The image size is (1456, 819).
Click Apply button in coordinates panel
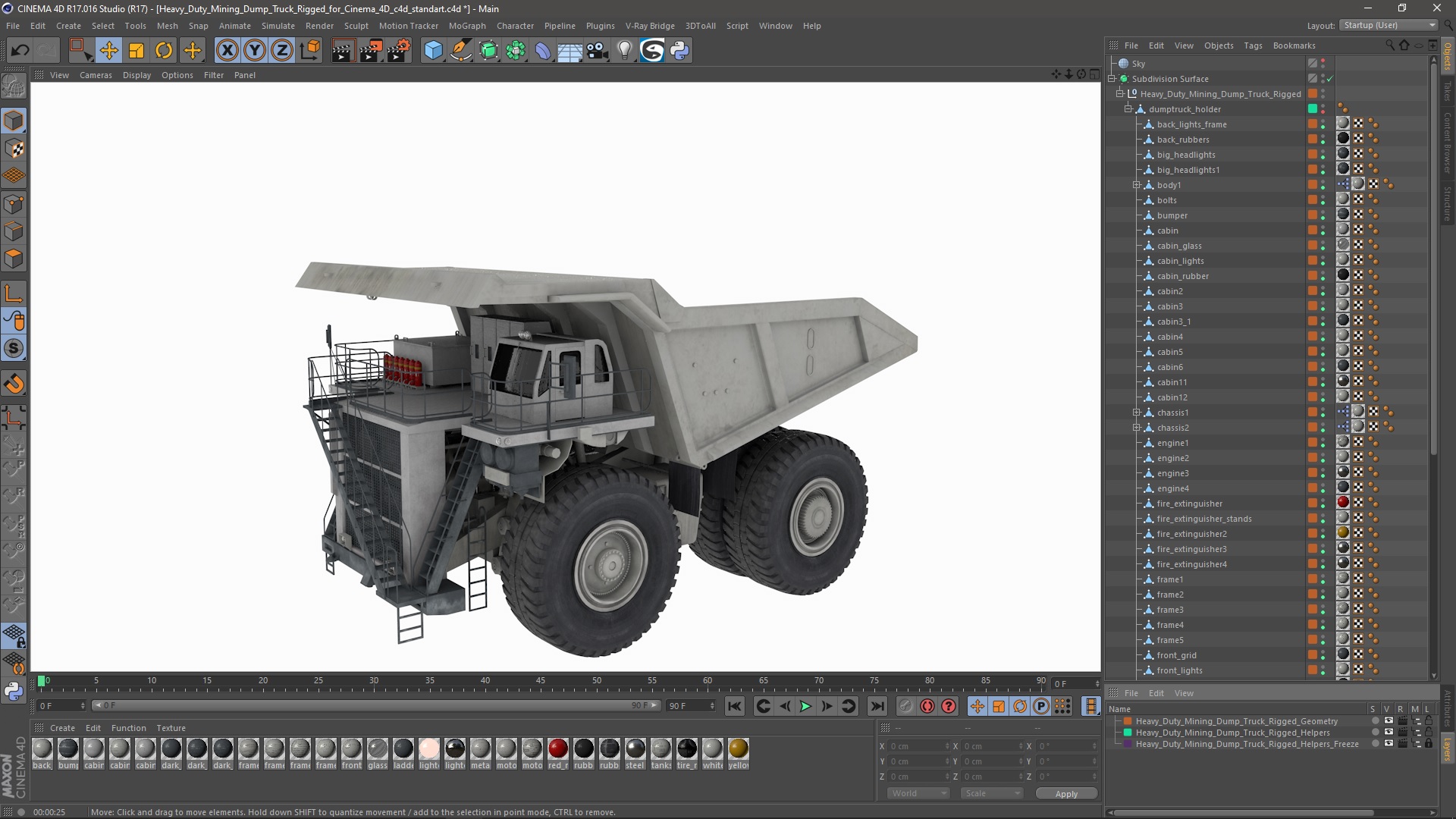pos(1066,793)
